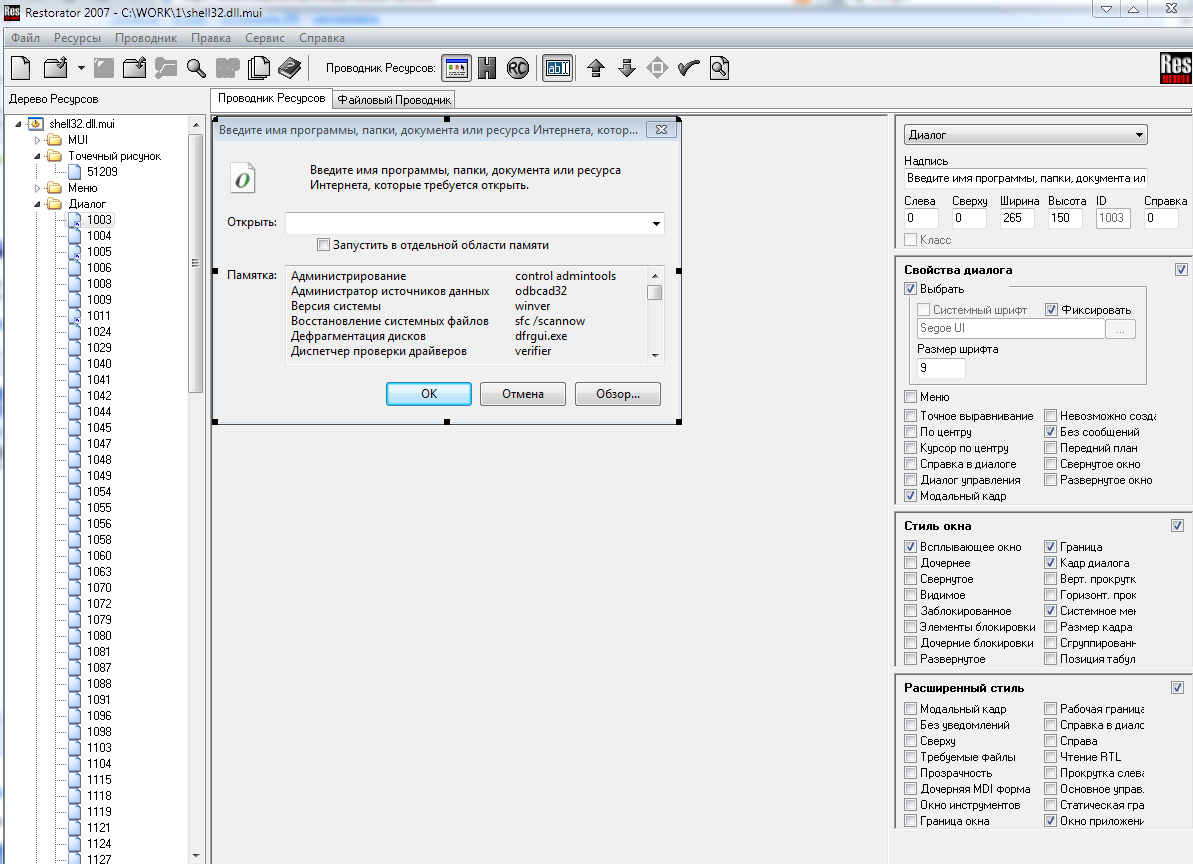Click the grayed folder tools toolbar icon

(x=165, y=68)
